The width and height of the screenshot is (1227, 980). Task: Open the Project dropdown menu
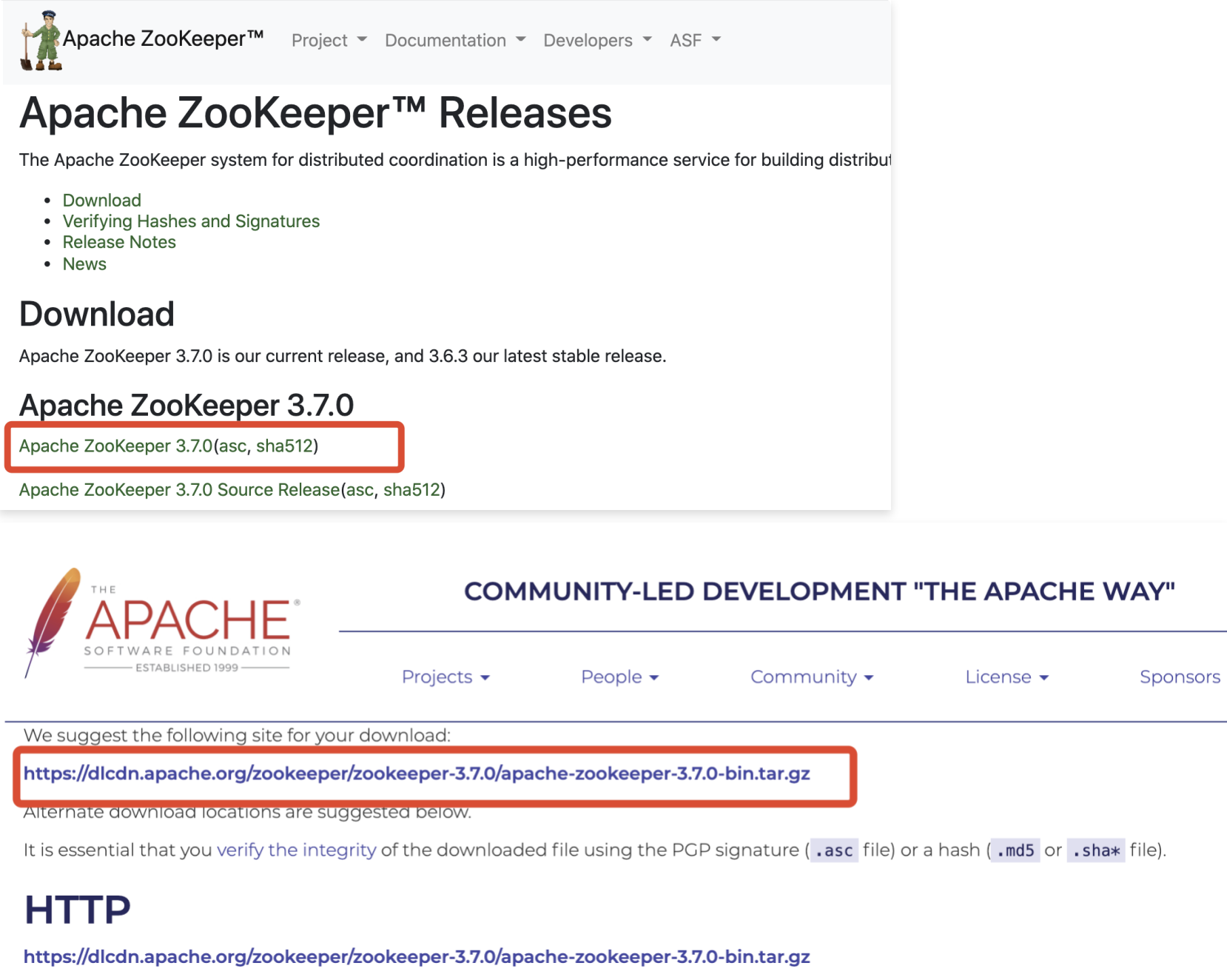(329, 40)
